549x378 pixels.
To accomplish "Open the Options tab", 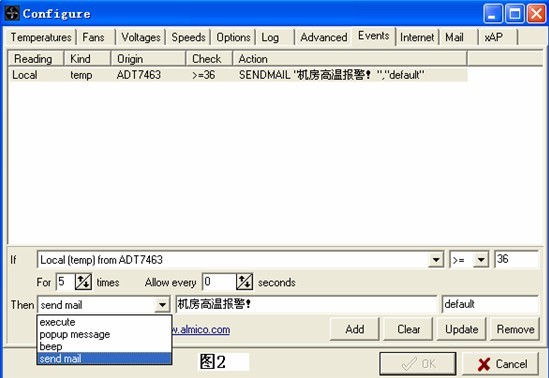I will tap(233, 37).
